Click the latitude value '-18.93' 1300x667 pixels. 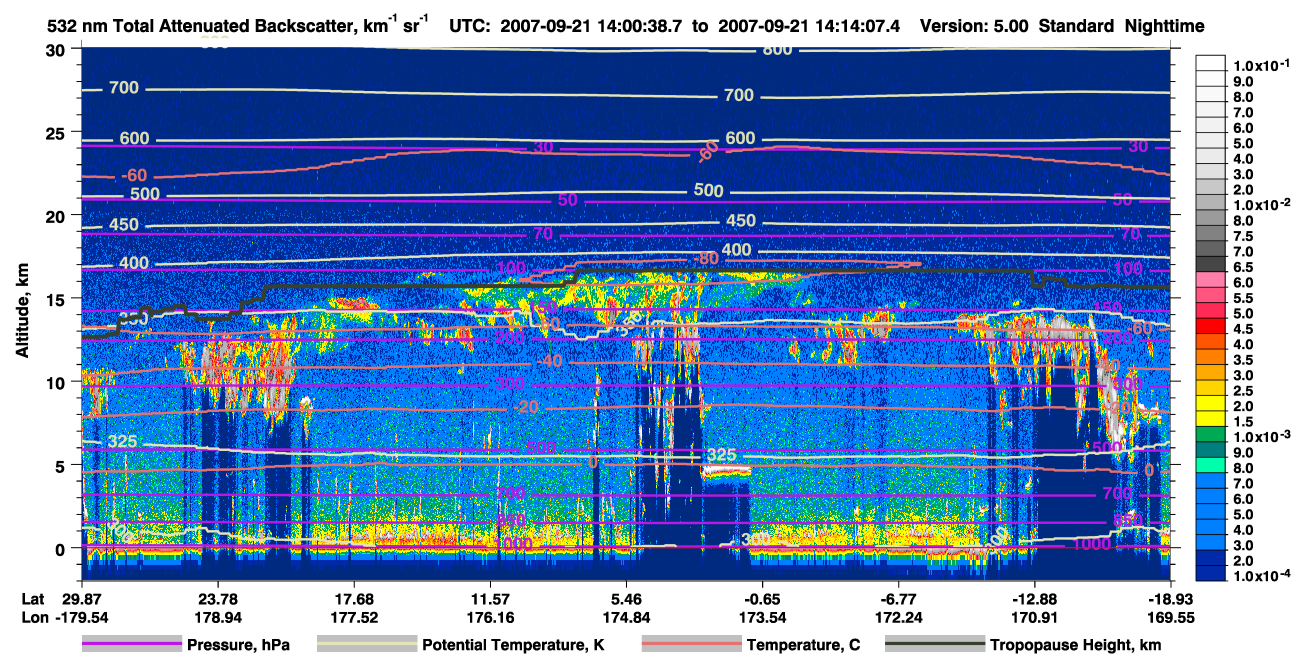pyautogui.click(x=1170, y=598)
